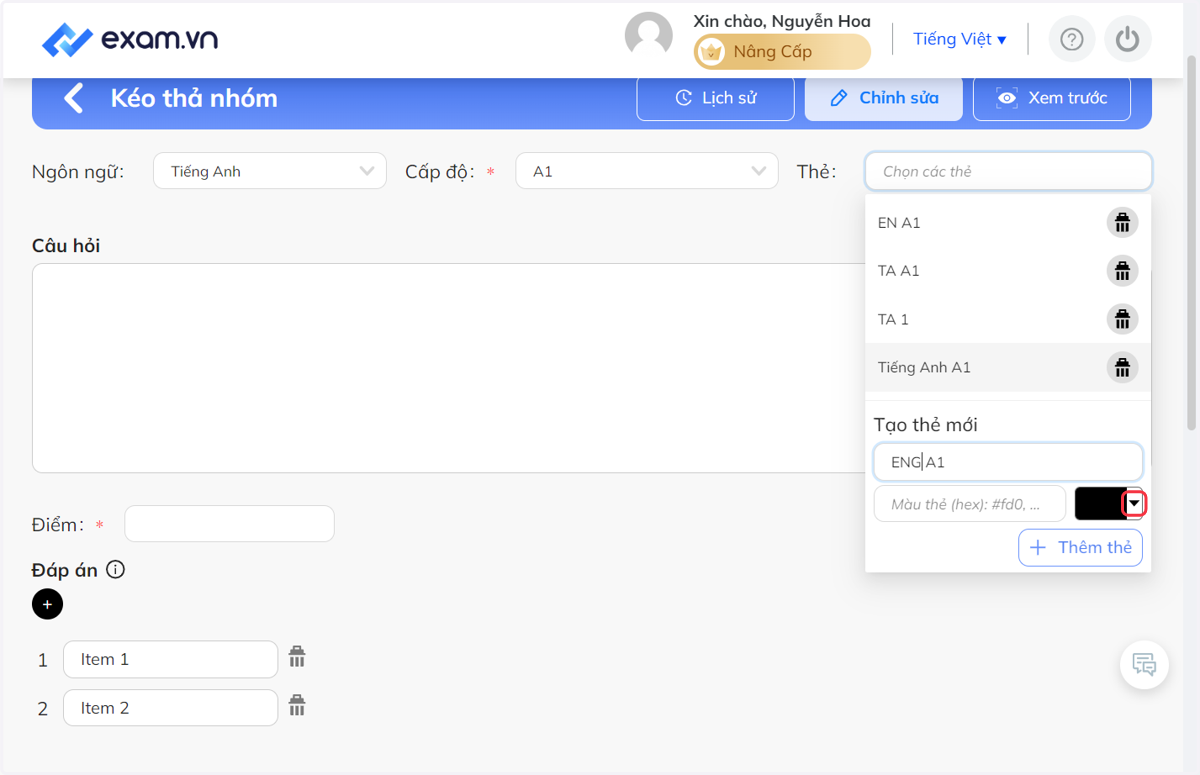Open the chat support bubble

(x=1144, y=664)
